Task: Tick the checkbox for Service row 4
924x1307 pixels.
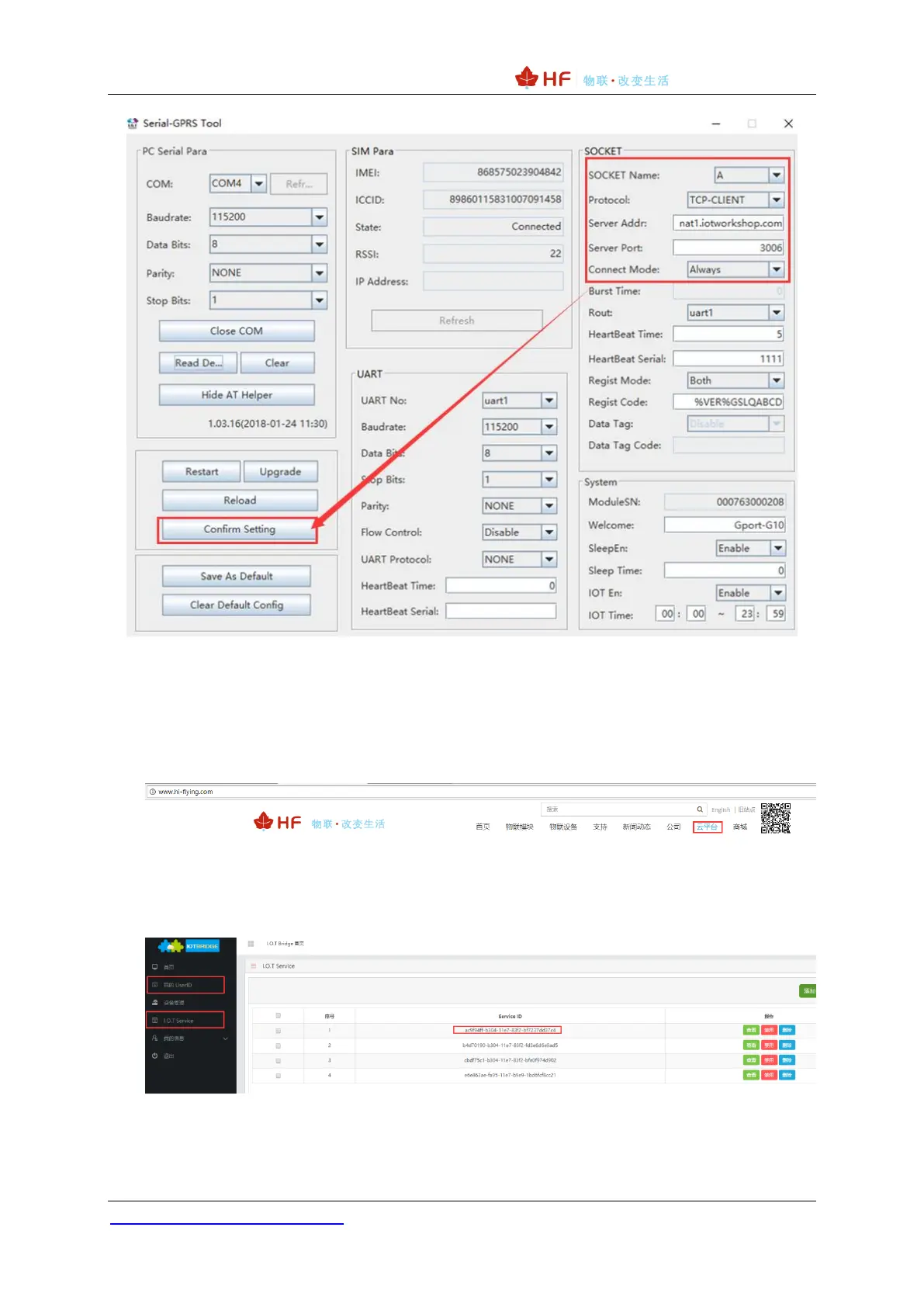Action: pos(278,1076)
